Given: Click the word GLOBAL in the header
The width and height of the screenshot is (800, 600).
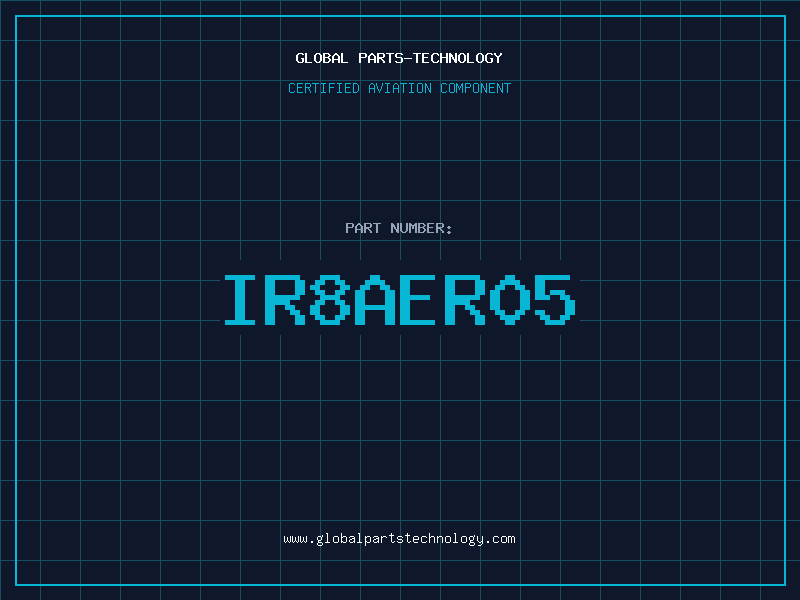Looking at the screenshot, I should click(321, 58).
